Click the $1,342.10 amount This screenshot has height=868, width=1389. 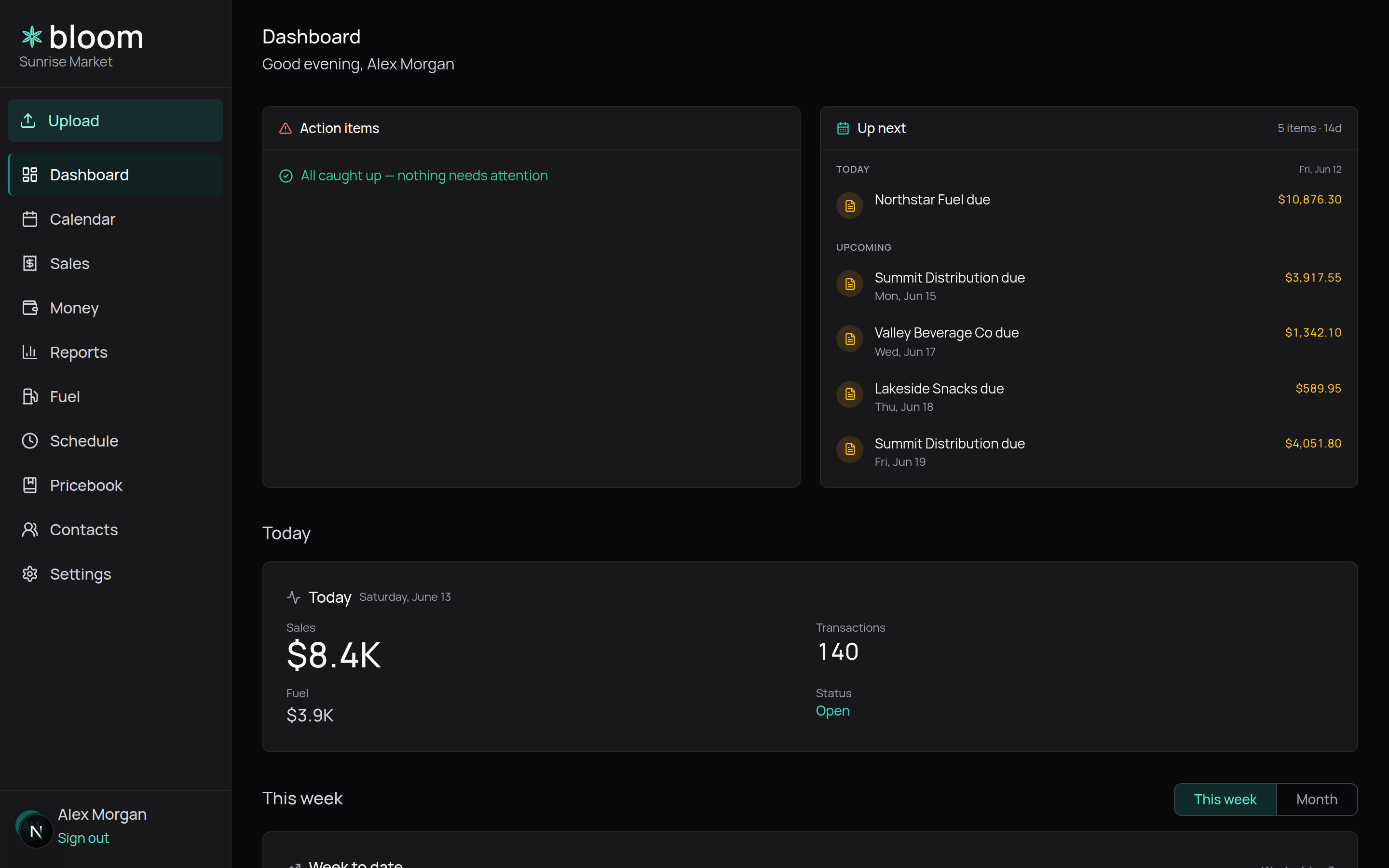[1313, 332]
